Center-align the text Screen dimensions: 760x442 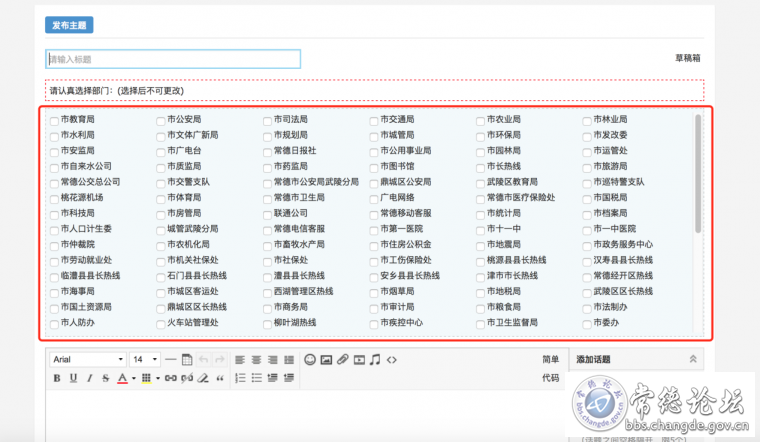(256, 360)
